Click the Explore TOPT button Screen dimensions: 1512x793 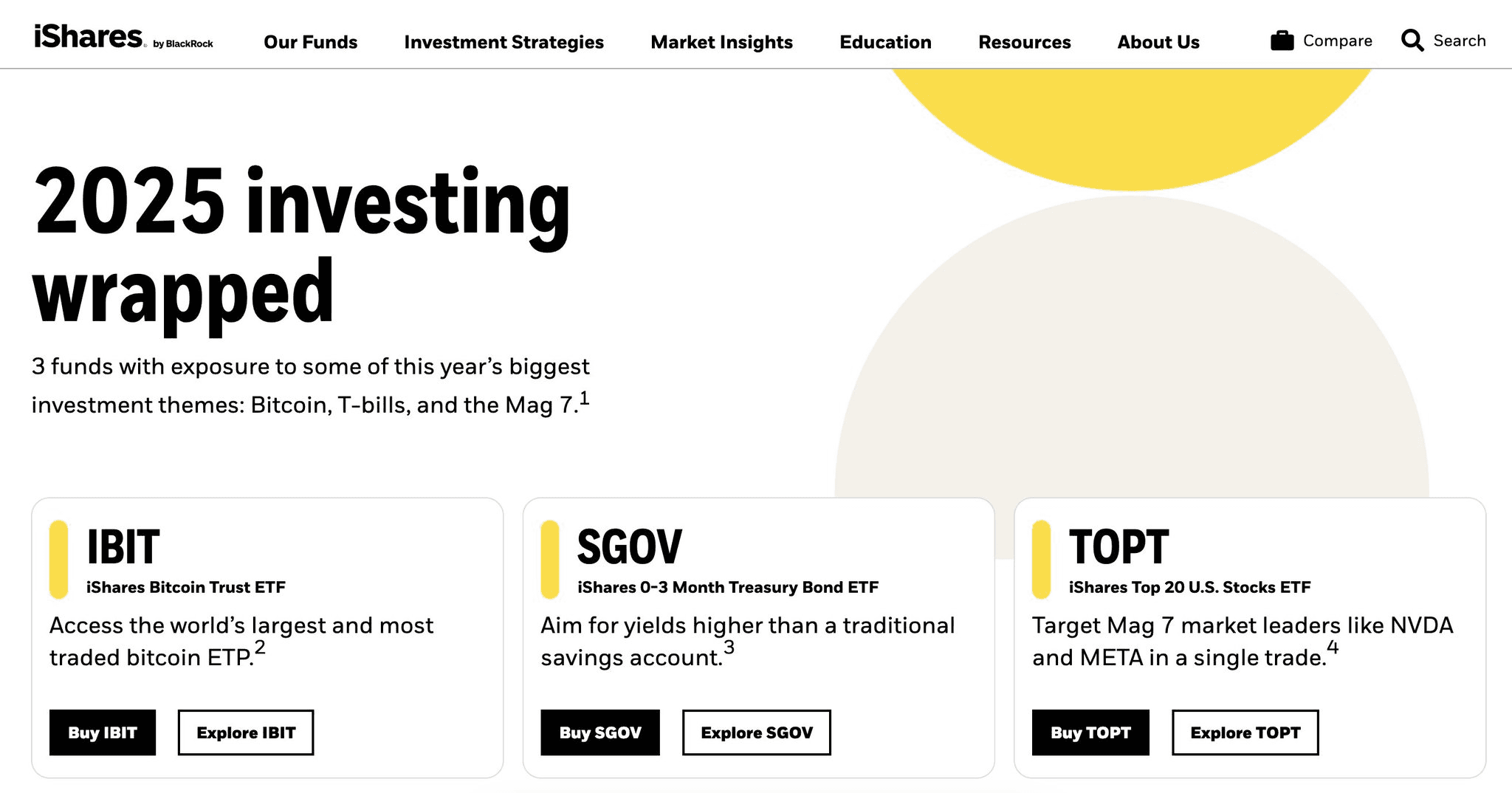[x=1245, y=732]
